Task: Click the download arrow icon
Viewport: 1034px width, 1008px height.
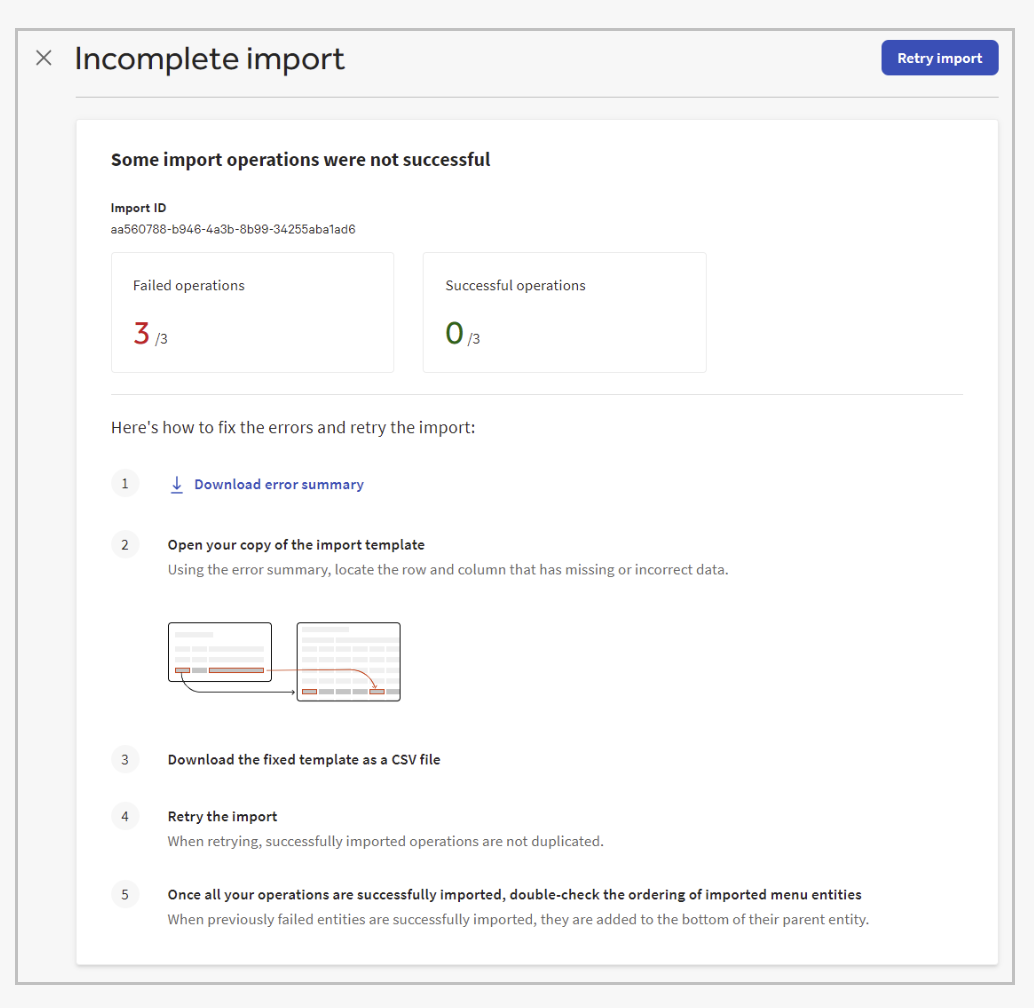Action: [177, 485]
